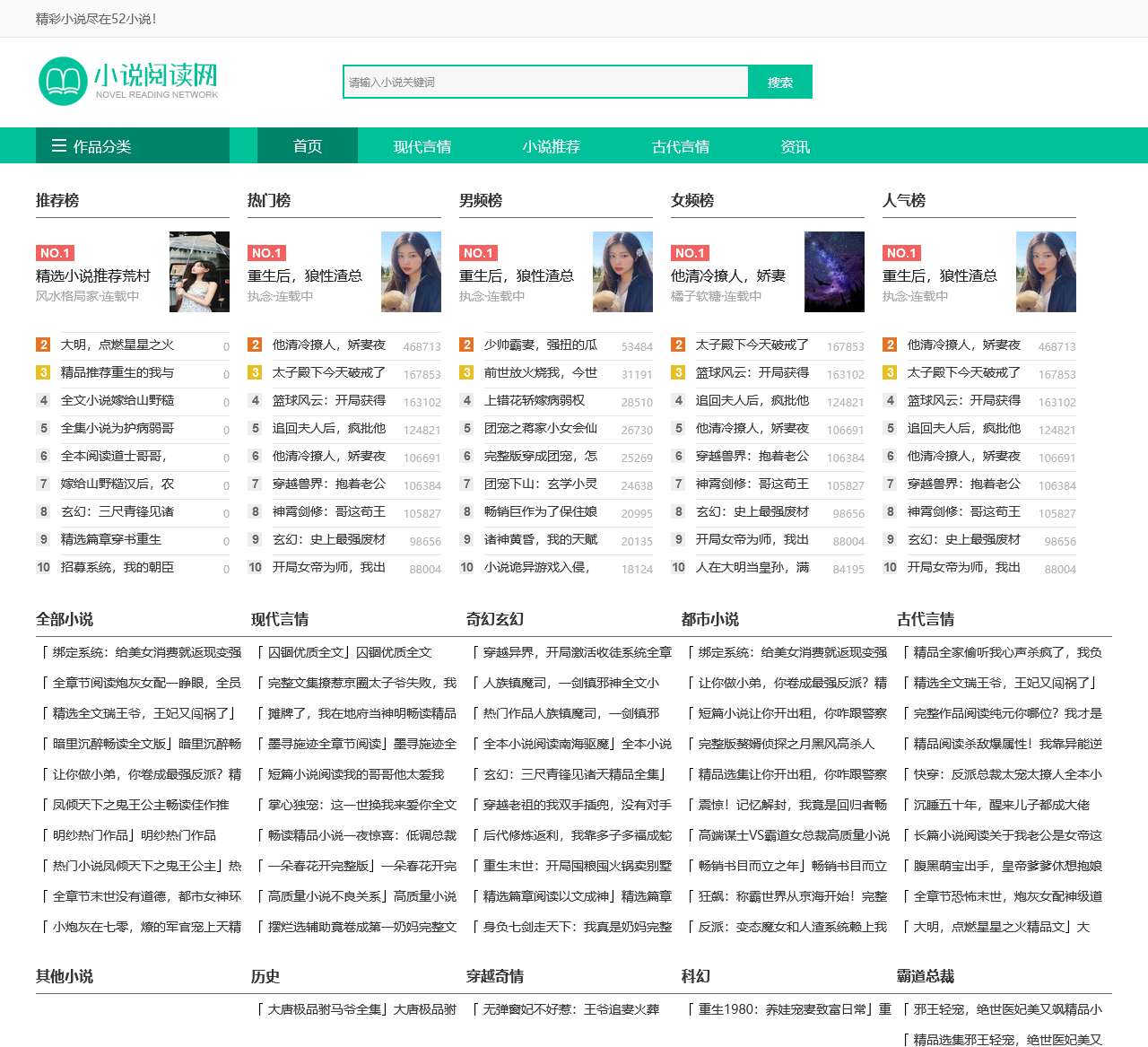Focus the novel keyword search field
This screenshot has height=1047, width=1148.
545,82
